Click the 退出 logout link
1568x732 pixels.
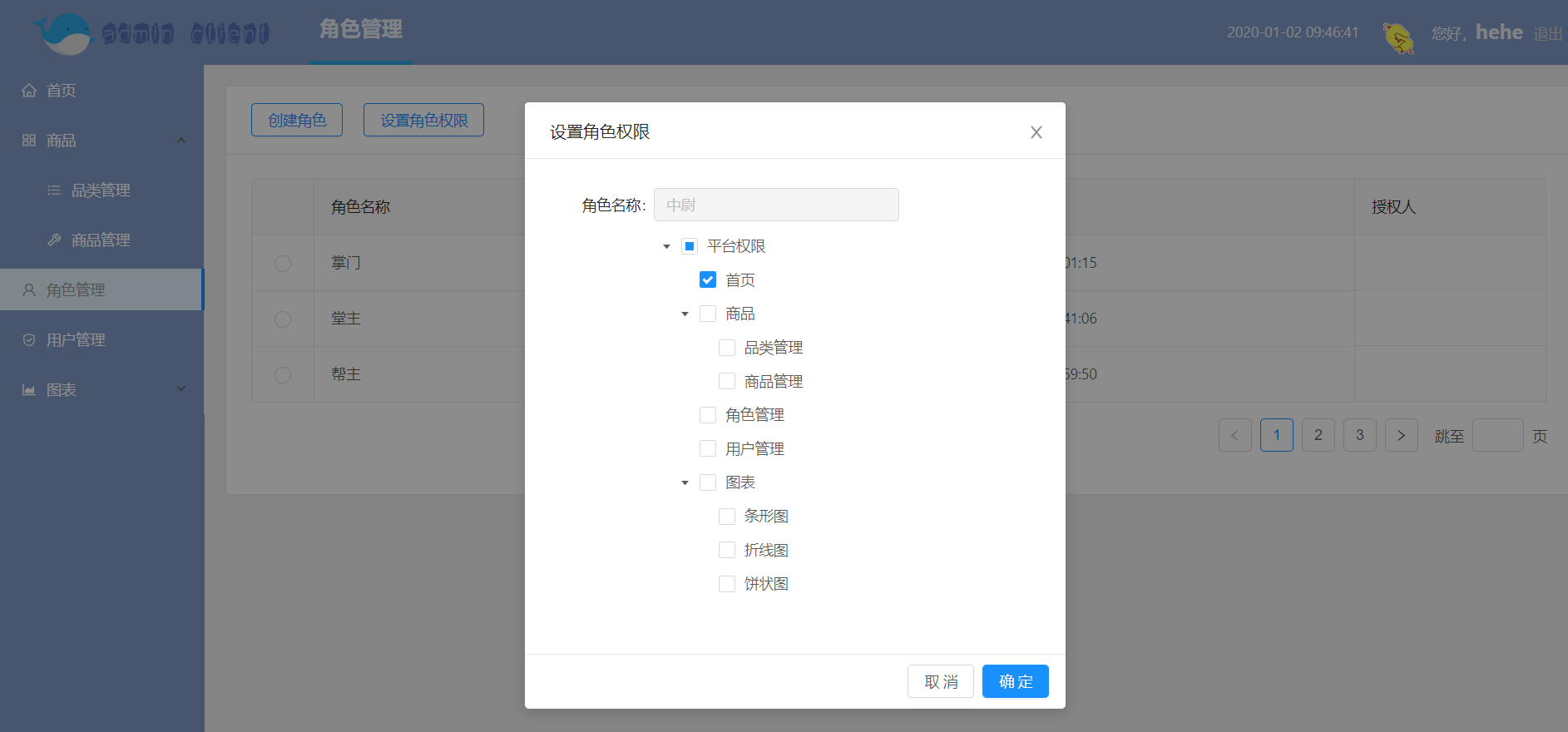pos(1548,34)
